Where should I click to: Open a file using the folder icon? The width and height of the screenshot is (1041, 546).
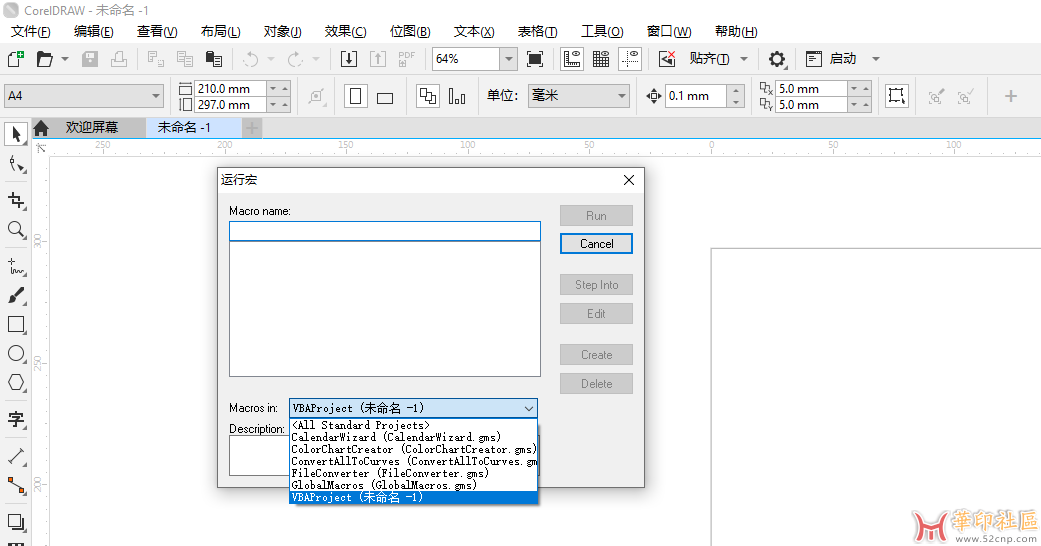tap(44, 59)
